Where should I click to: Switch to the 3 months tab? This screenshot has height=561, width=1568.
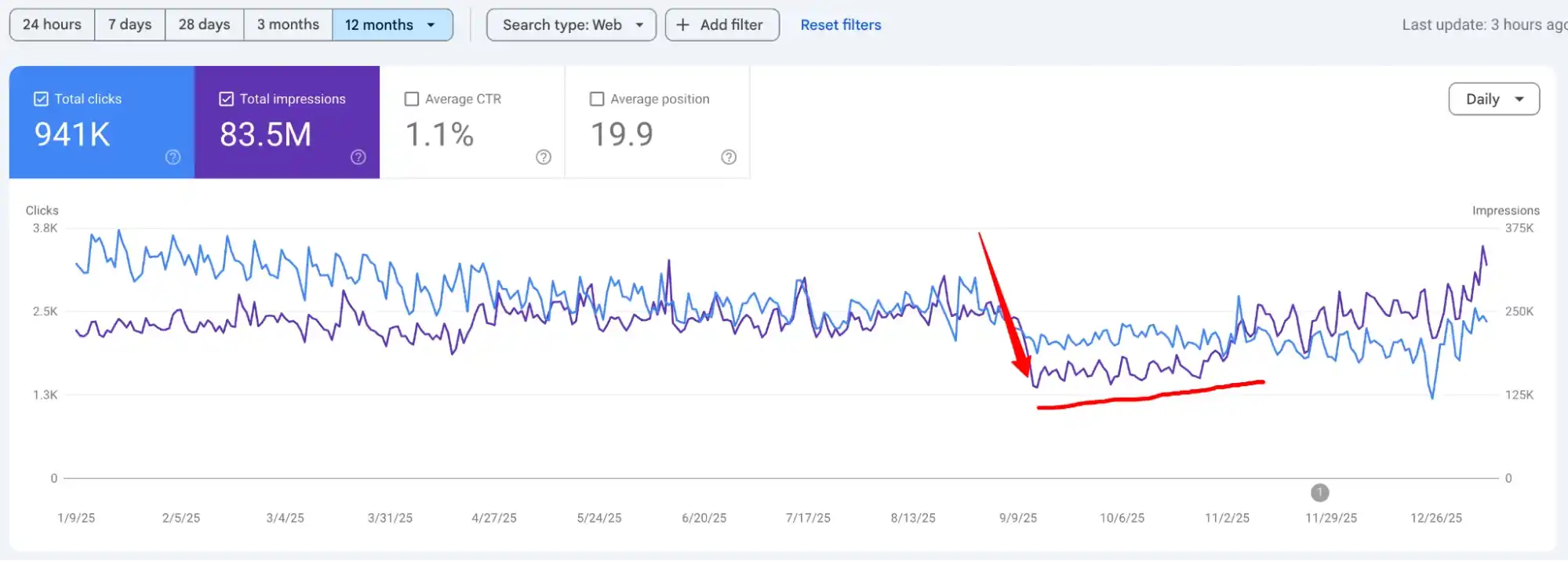click(288, 24)
